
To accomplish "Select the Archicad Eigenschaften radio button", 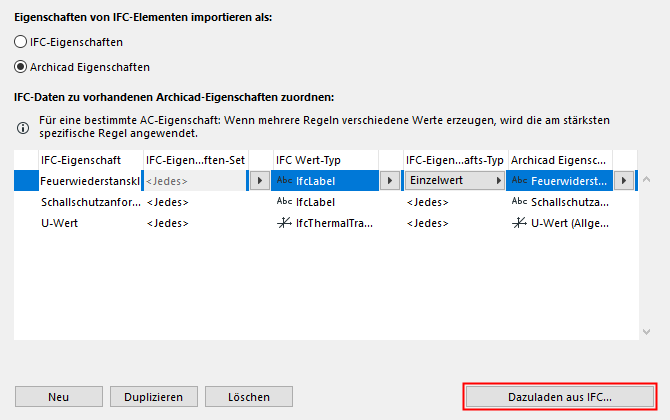I will click(x=21, y=67).
